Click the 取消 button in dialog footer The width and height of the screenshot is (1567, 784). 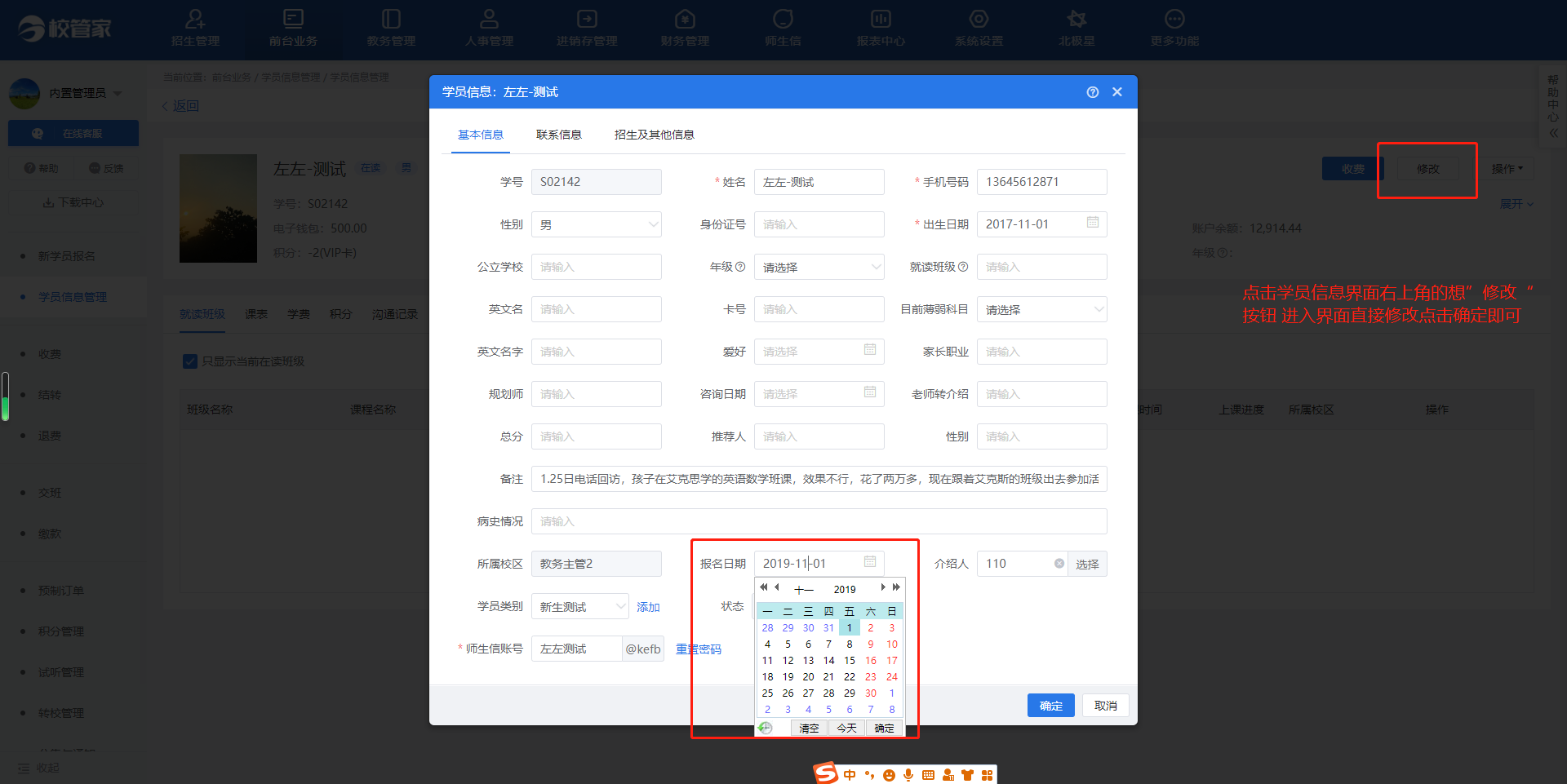click(1106, 706)
